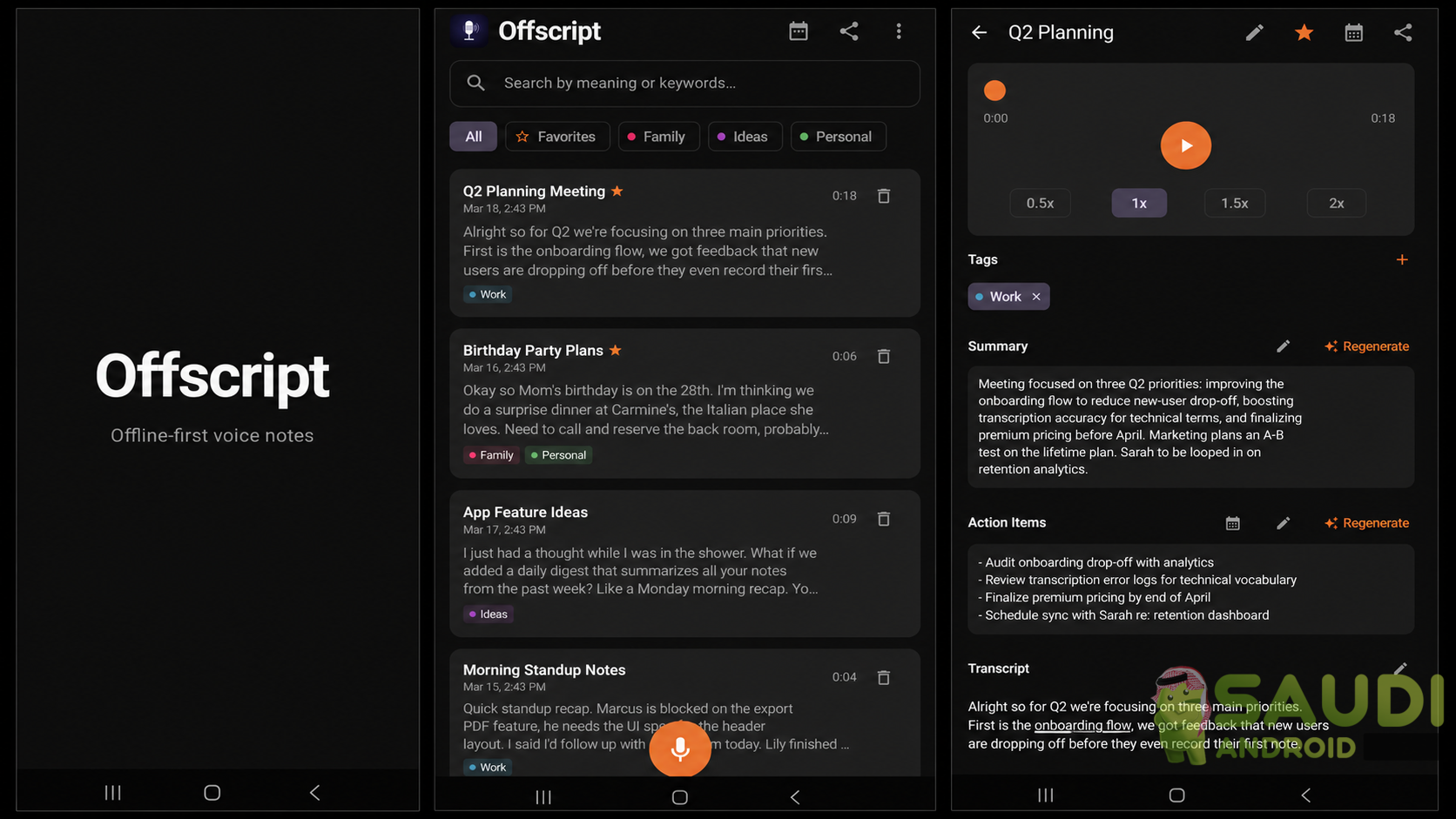Click the orange playback position handle
The image size is (1456, 819).
point(994,91)
